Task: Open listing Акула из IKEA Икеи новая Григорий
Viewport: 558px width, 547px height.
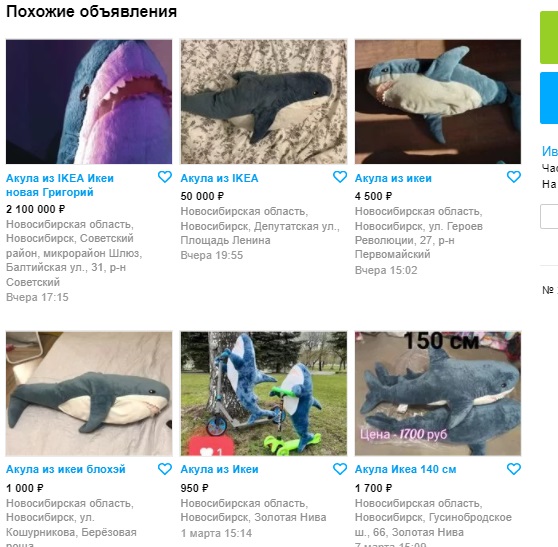Action: pyautogui.click(x=60, y=185)
